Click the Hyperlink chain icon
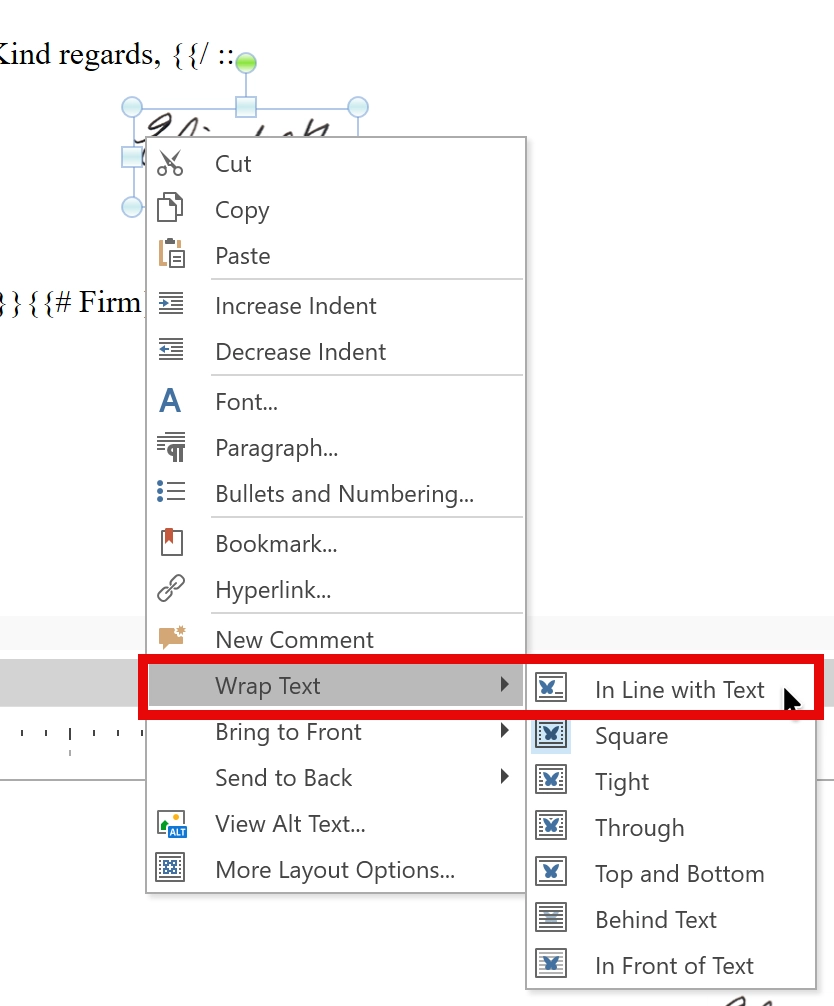The image size is (834, 1006). click(171, 588)
